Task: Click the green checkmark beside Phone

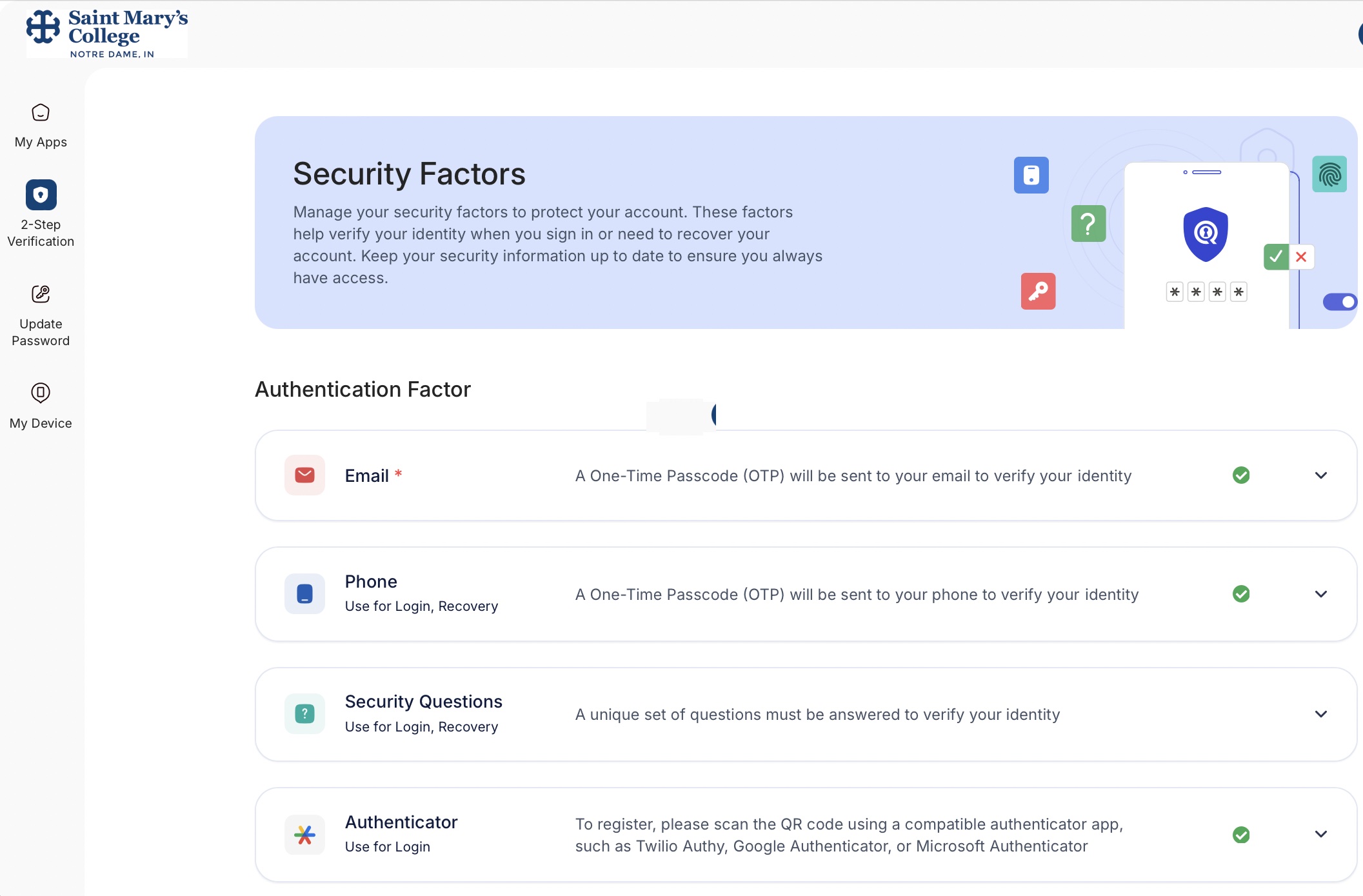Action: [1241, 593]
